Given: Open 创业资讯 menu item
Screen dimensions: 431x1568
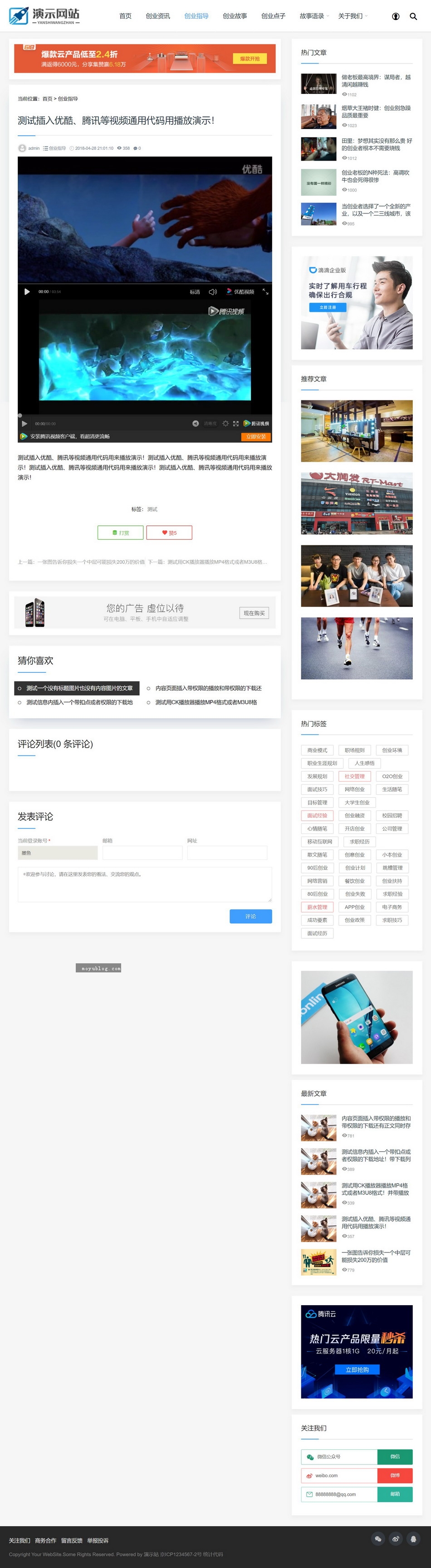Looking at the screenshot, I should (x=158, y=16).
